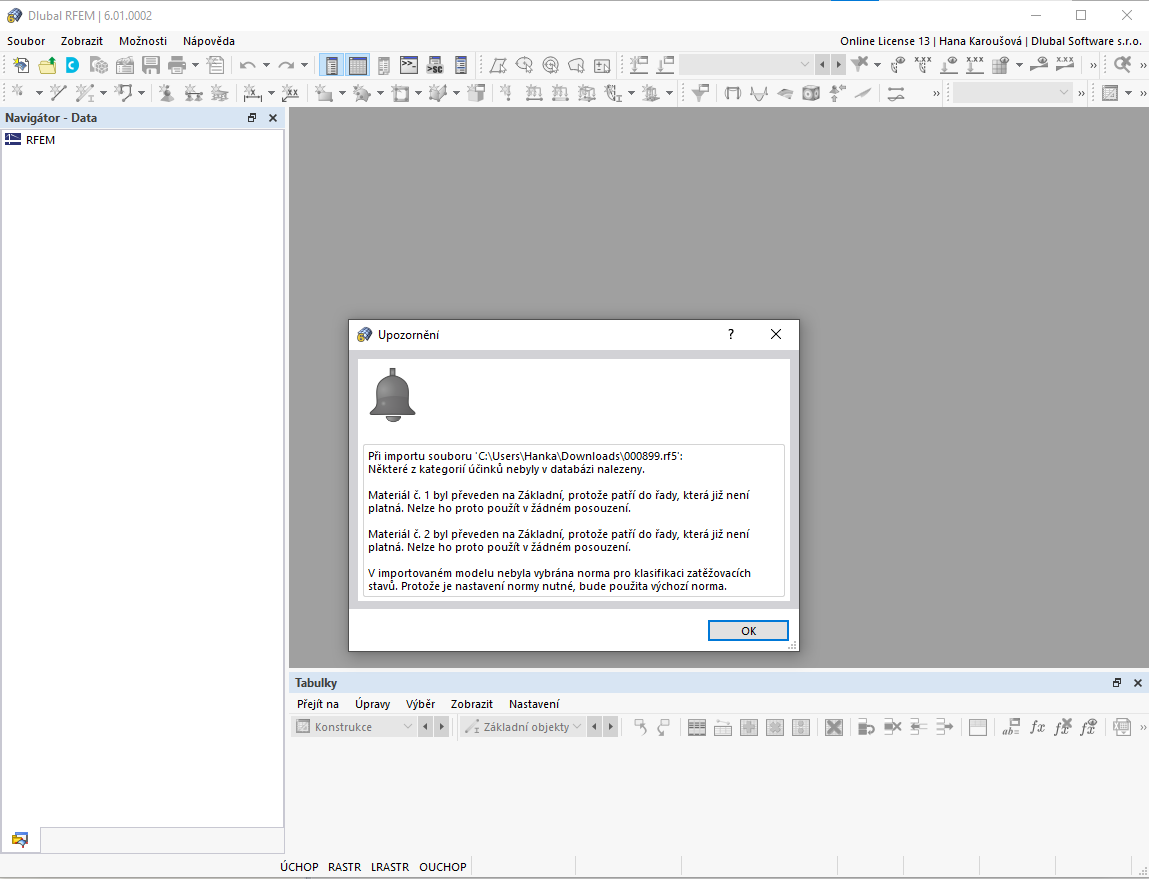Click the Undo arrow icon
This screenshot has height=879, width=1149.
[248, 65]
